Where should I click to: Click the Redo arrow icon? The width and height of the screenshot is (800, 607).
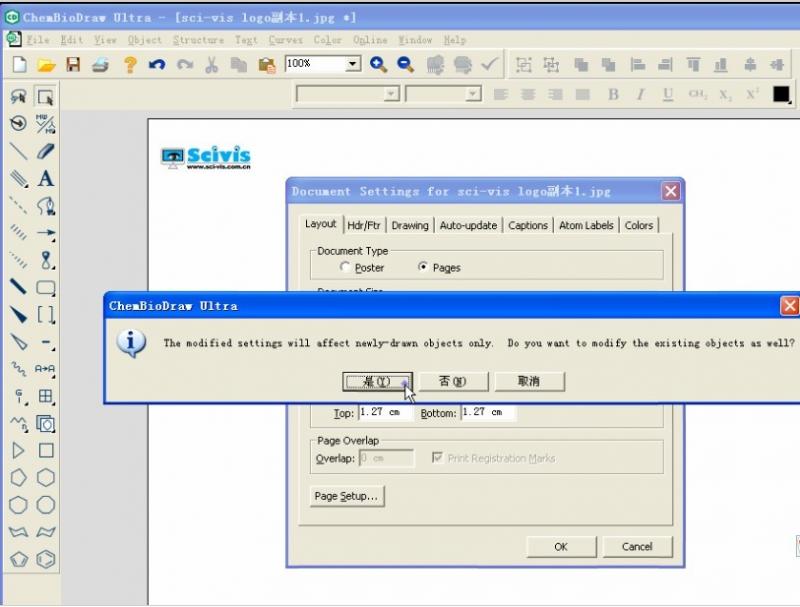[x=185, y=65]
